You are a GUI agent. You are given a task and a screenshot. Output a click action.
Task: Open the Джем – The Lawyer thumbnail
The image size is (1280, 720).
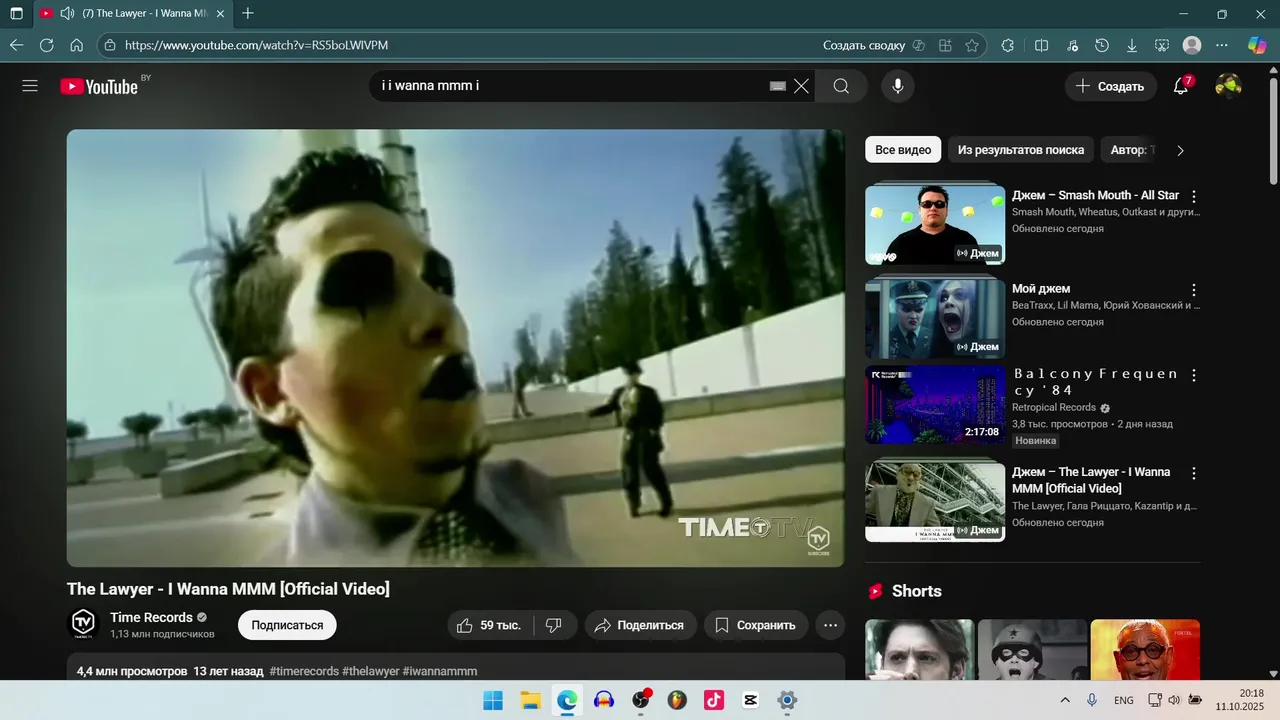pos(935,502)
